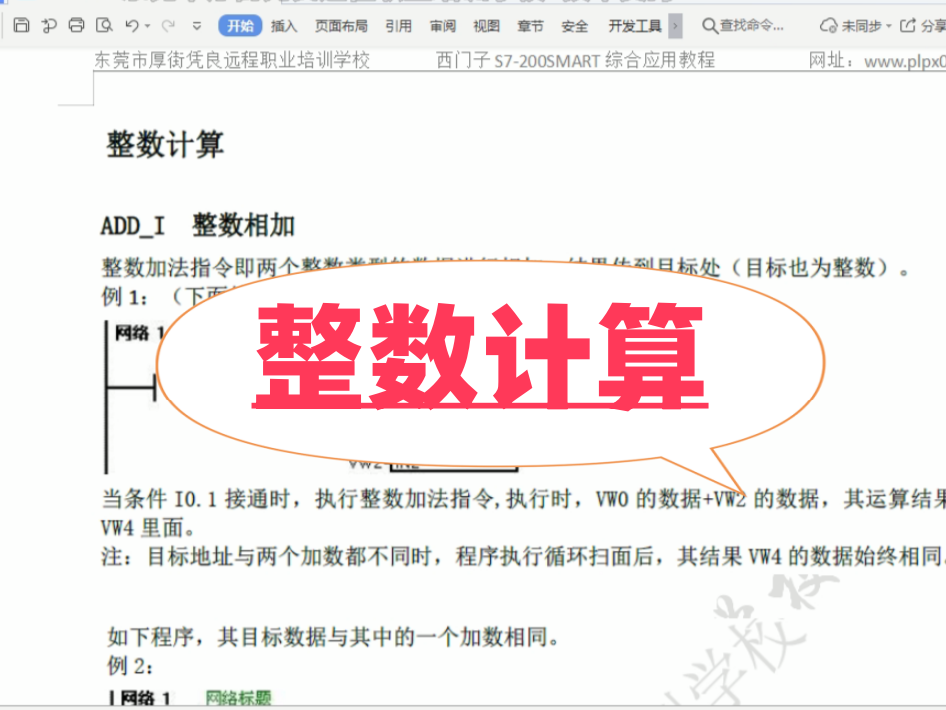Open the 章节 tab
946x710 pixels.
531,26
